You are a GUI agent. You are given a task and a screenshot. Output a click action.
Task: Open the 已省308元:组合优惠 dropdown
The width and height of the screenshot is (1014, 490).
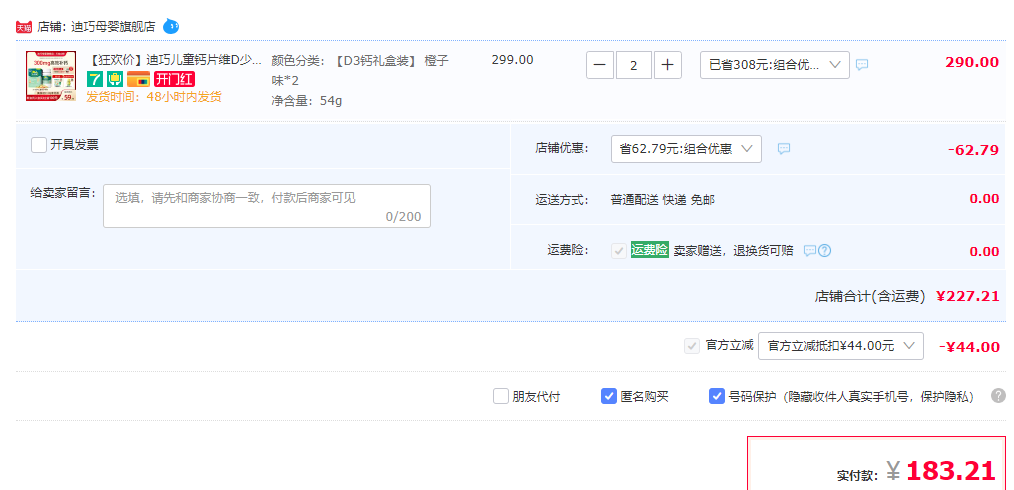click(x=775, y=65)
